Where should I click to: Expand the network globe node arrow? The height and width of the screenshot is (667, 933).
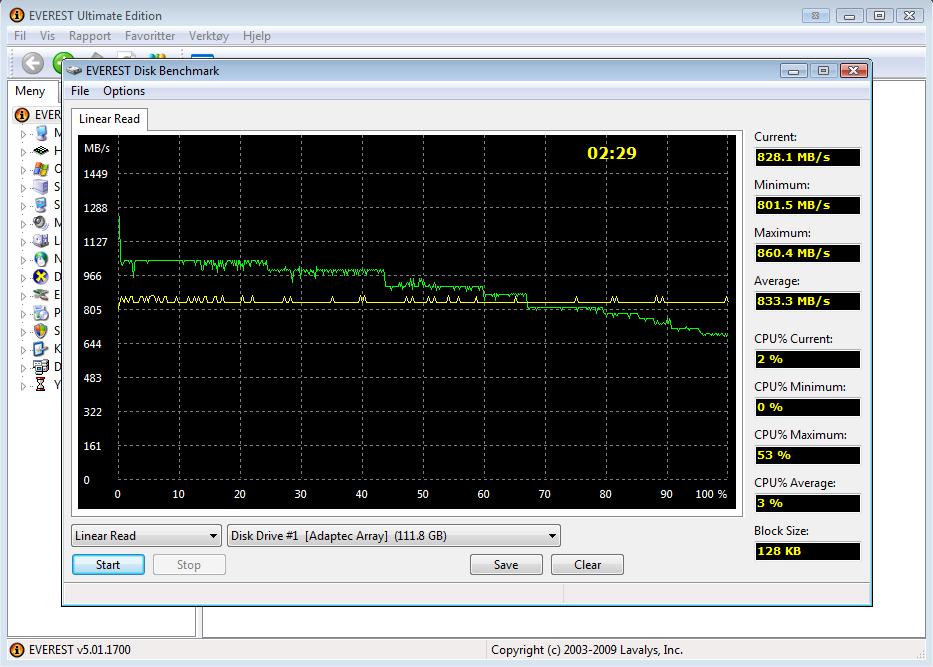tap(24, 260)
